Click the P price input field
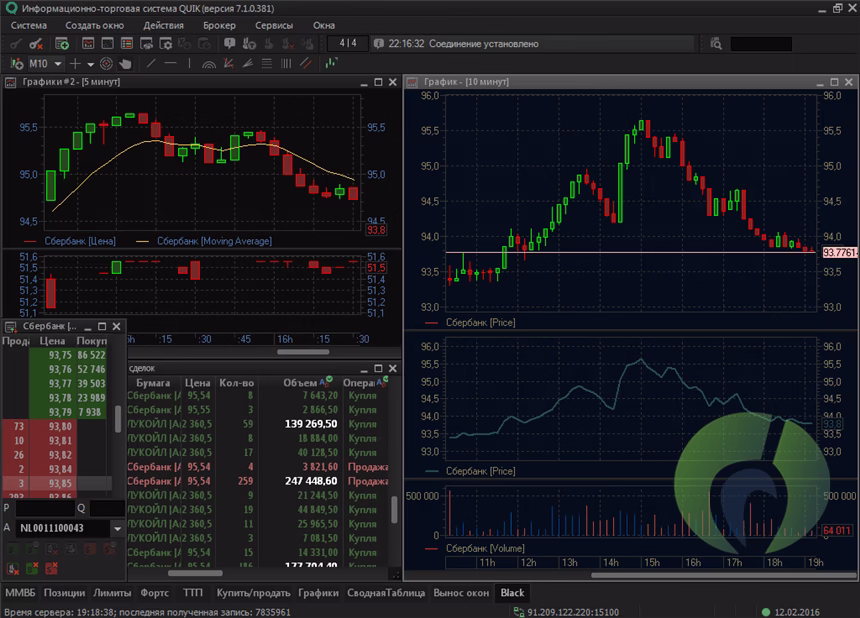This screenshot has width=860, height=618. pos(45,508)
